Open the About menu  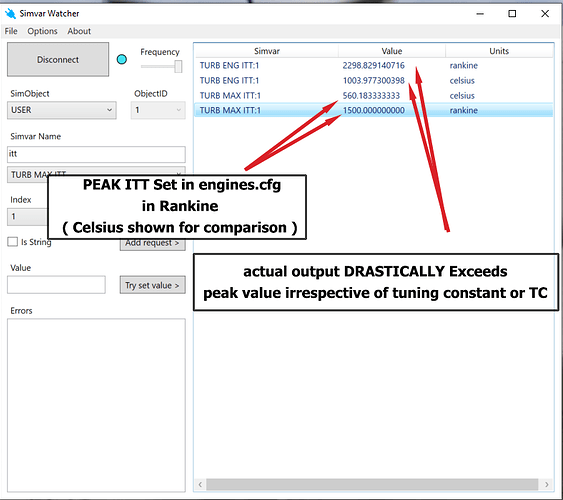79,31
